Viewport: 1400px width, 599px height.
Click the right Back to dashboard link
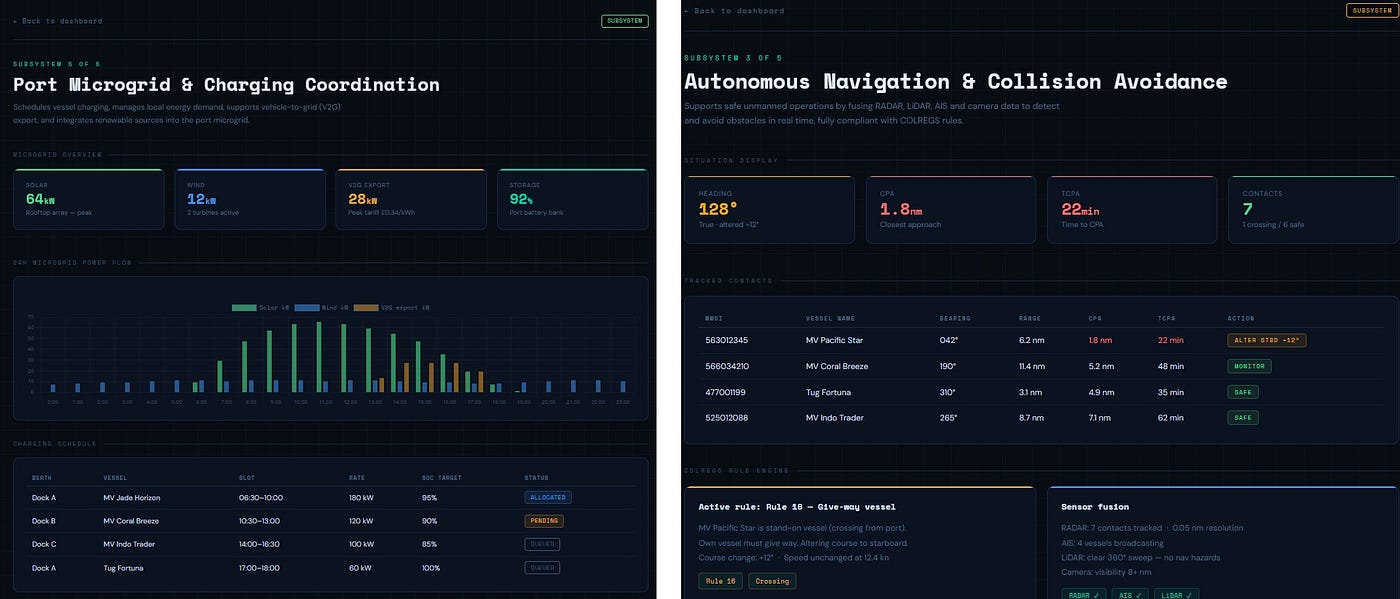[x=734, y=11]
